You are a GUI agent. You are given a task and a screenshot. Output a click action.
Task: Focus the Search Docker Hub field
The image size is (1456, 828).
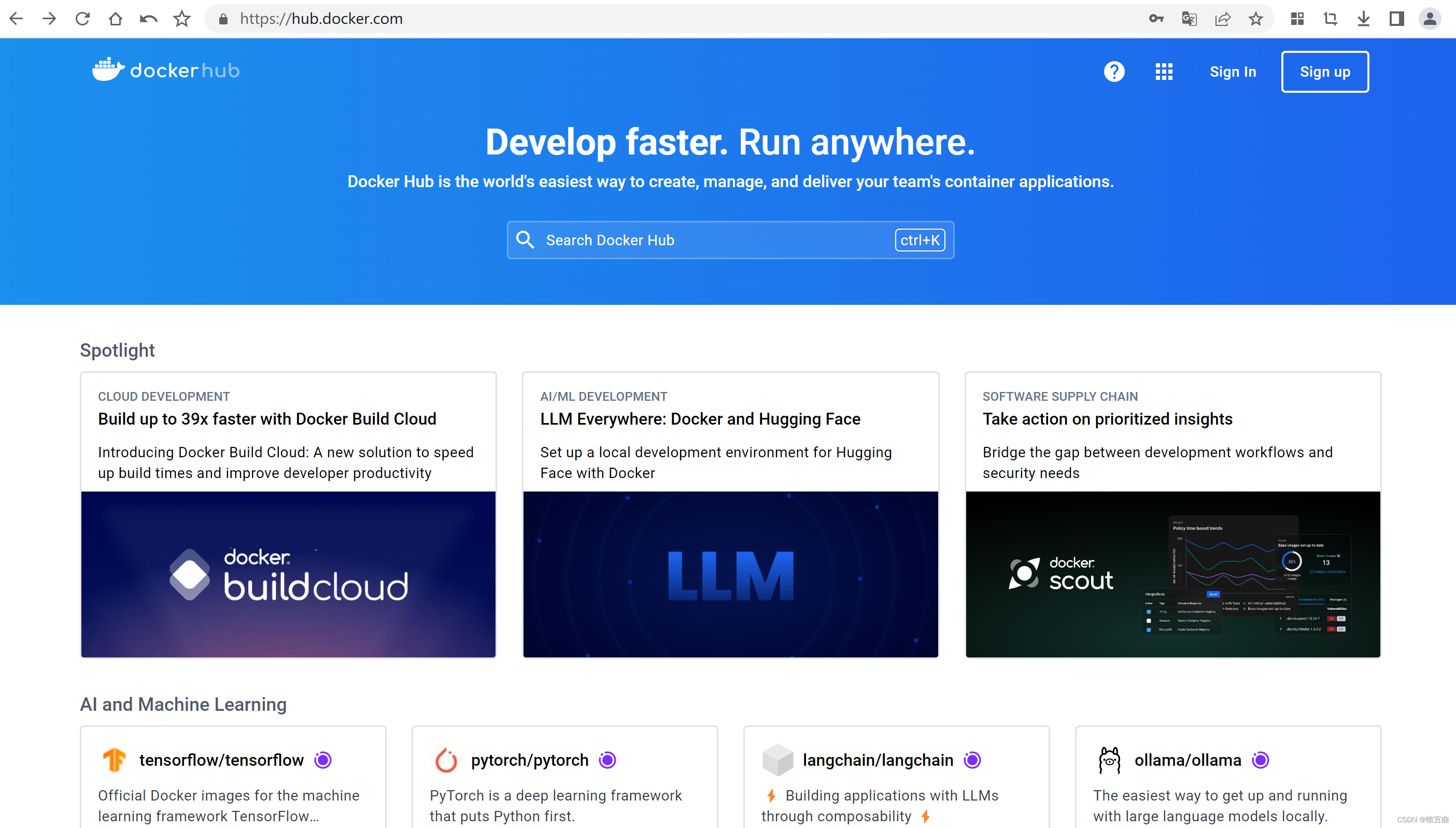730,240
